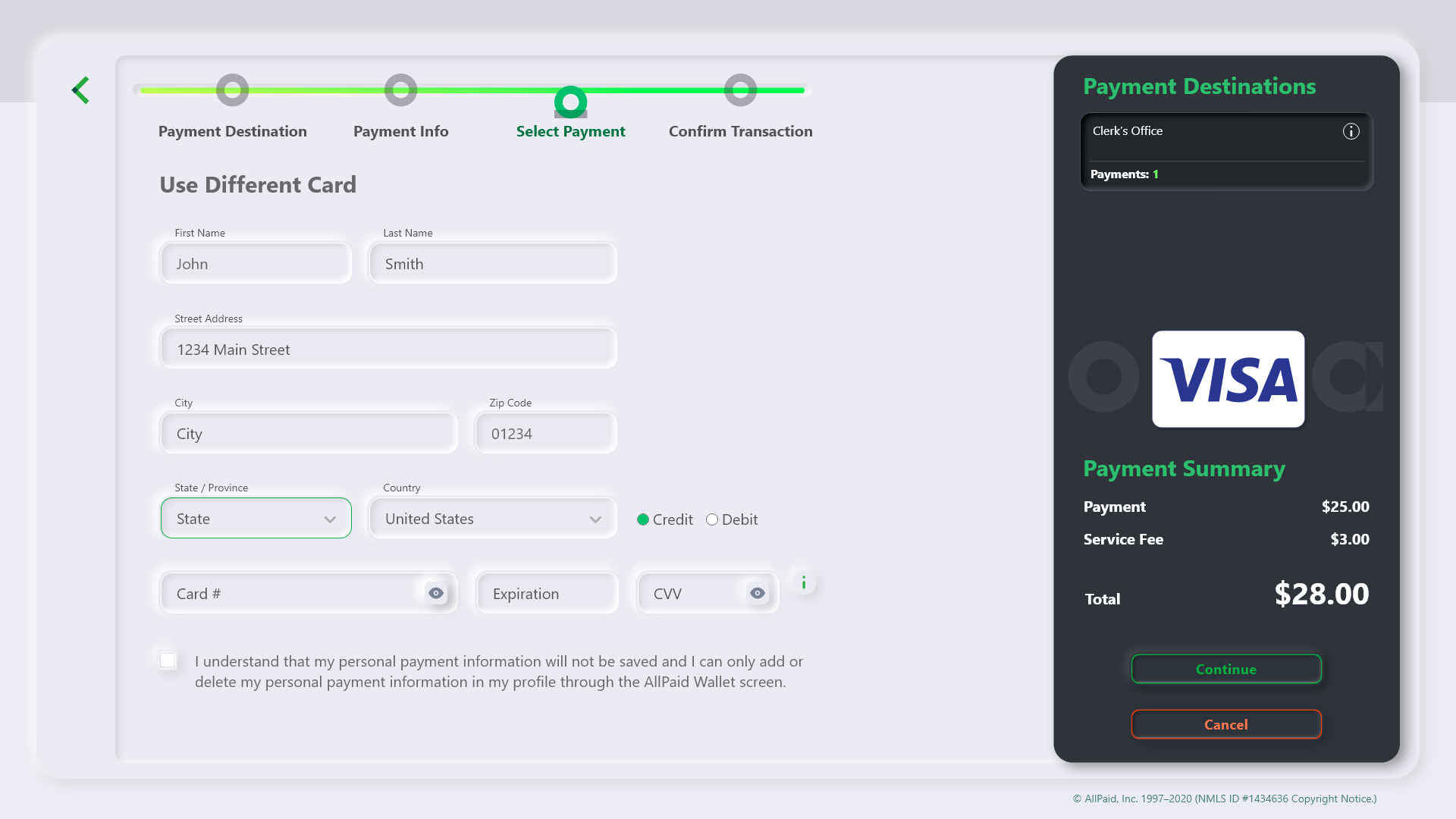Click the green back arrow icon

pyautogui.click(x=81, y=90)
